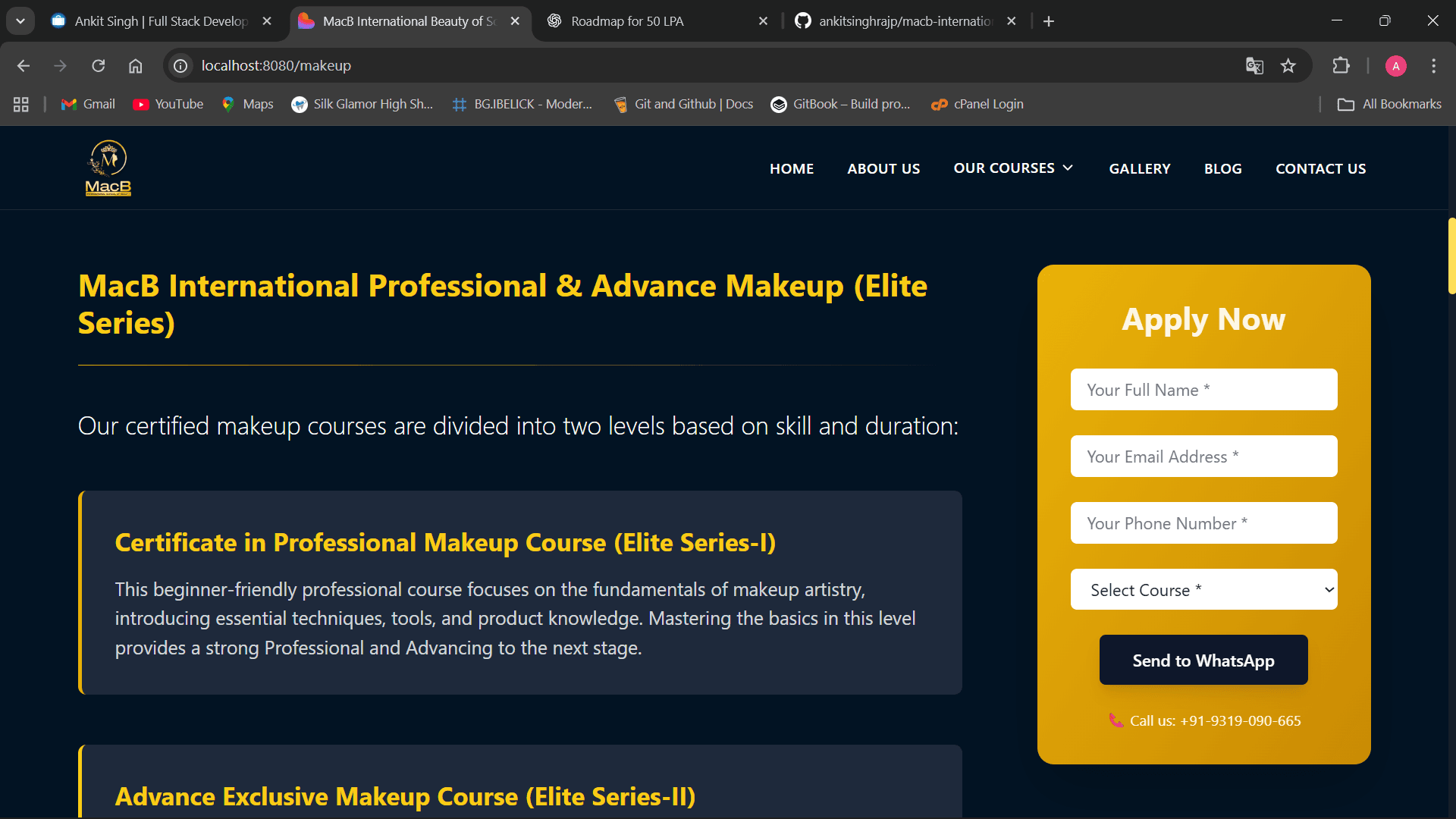Reload the page with refresh icon
Screen dimensions: 1456x819
point(99,66)
